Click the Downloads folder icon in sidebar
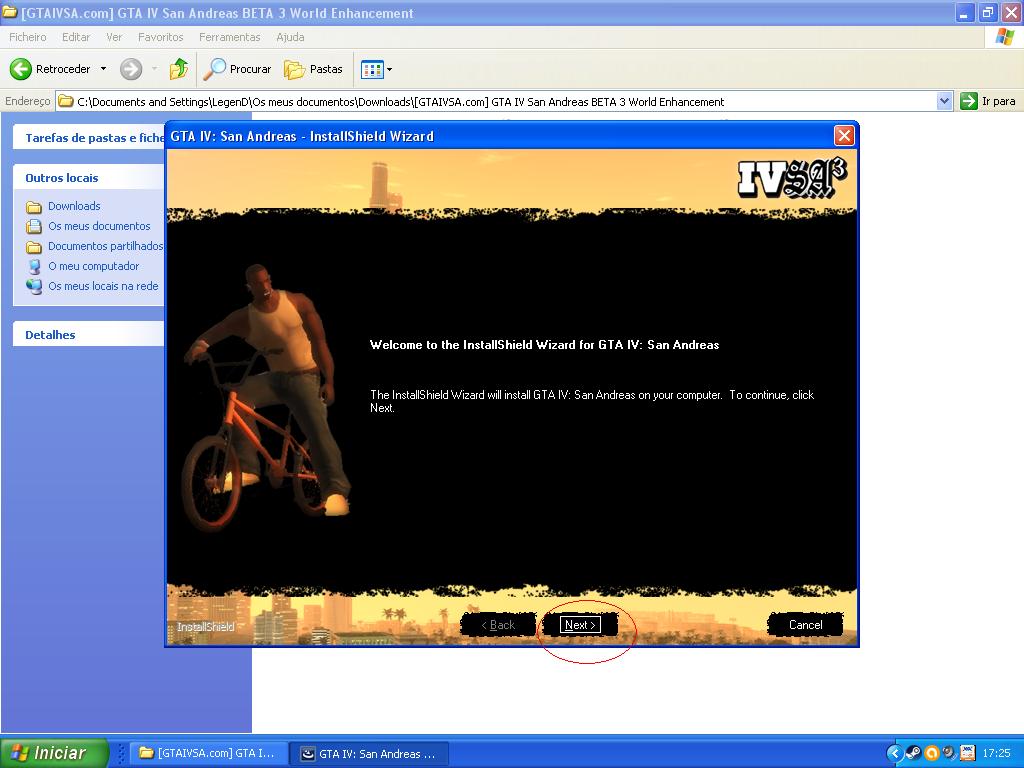 pyautogui.click(x=34, y=207)
